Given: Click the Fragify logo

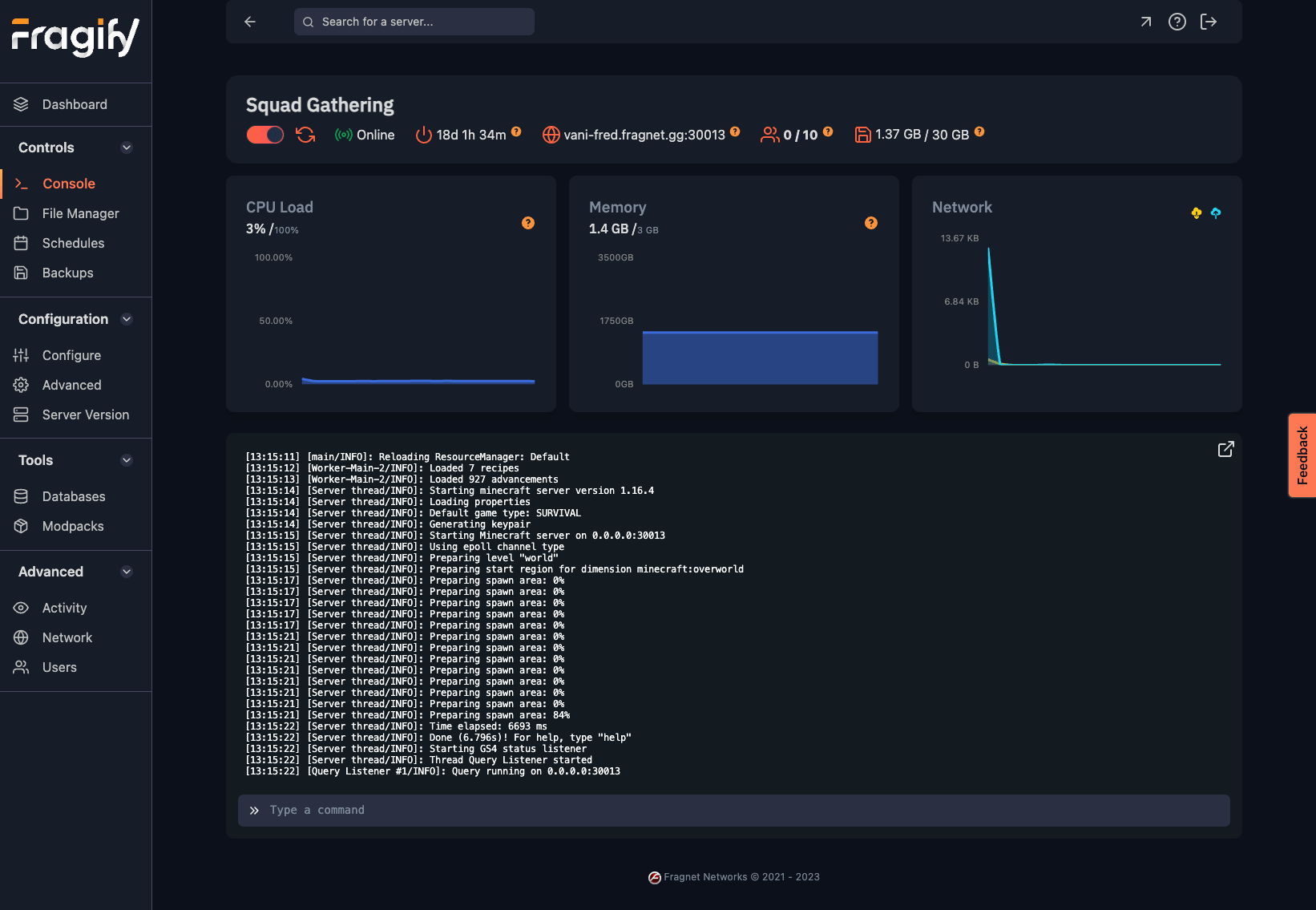Looking at the screenshot, I should 75,37.
